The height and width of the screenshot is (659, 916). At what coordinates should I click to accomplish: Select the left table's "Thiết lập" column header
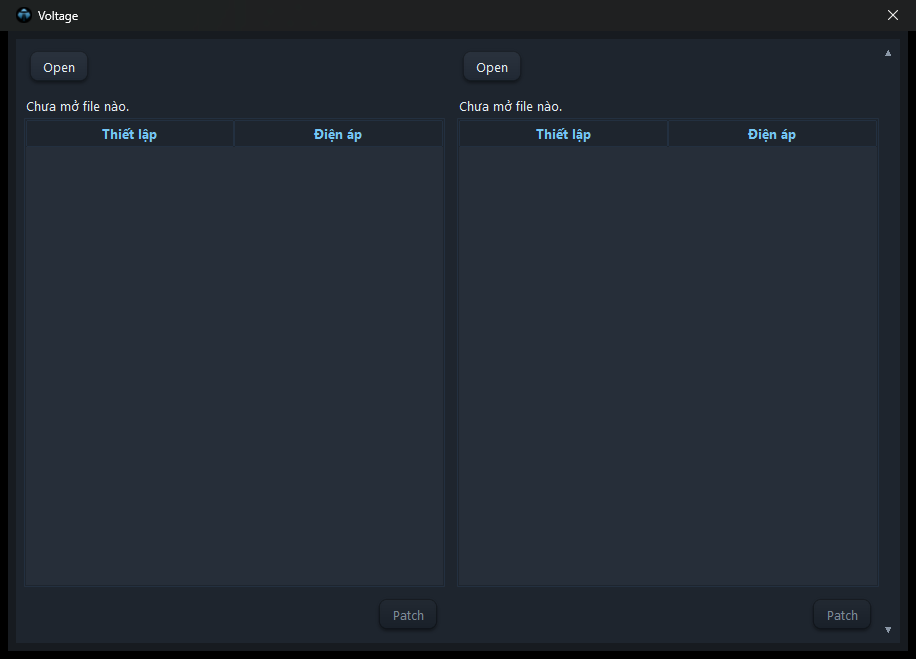click(x=130, y=134)
